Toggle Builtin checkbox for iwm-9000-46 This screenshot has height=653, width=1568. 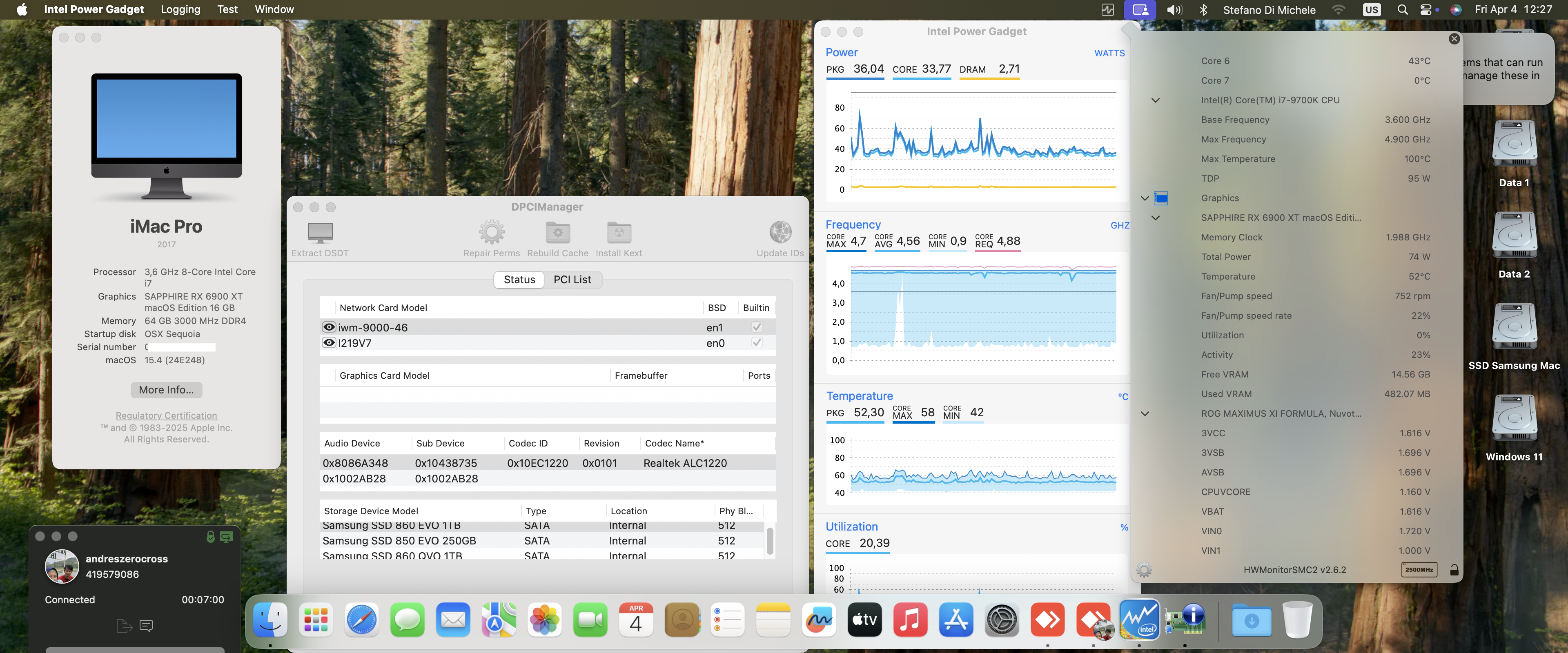pos(757,327)
